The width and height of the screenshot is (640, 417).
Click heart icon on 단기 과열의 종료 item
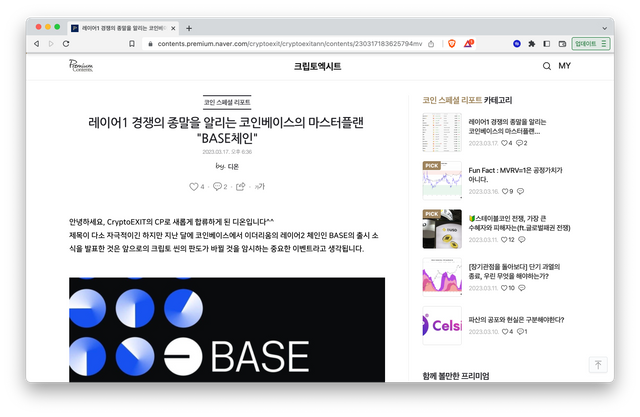coord(504,288)
